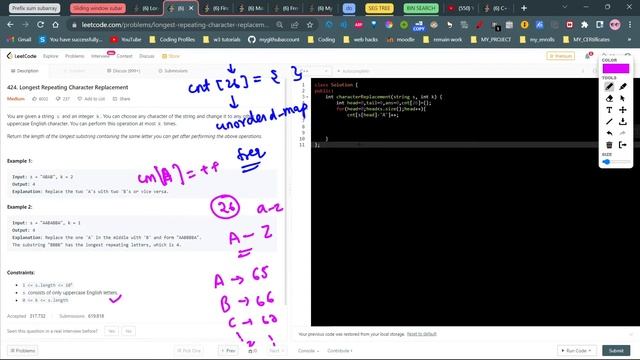
Task: Open the magenta color swatch picker
Action: 616,69
